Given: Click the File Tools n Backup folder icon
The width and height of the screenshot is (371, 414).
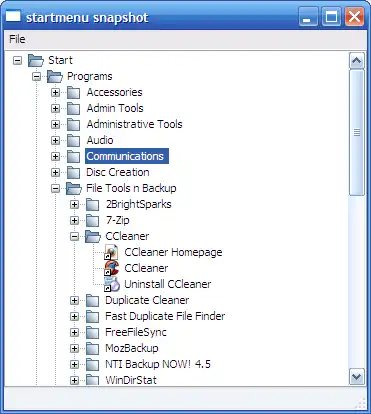Looking at the screenshot, I should (x=74, y=188).
